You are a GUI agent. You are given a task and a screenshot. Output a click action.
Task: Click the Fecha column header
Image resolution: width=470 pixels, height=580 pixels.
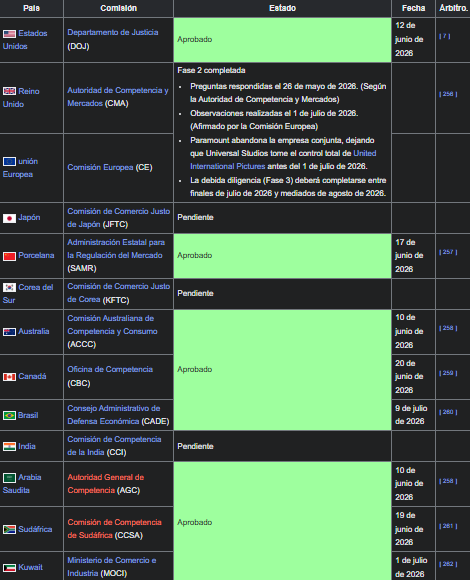tap(413, 8)
